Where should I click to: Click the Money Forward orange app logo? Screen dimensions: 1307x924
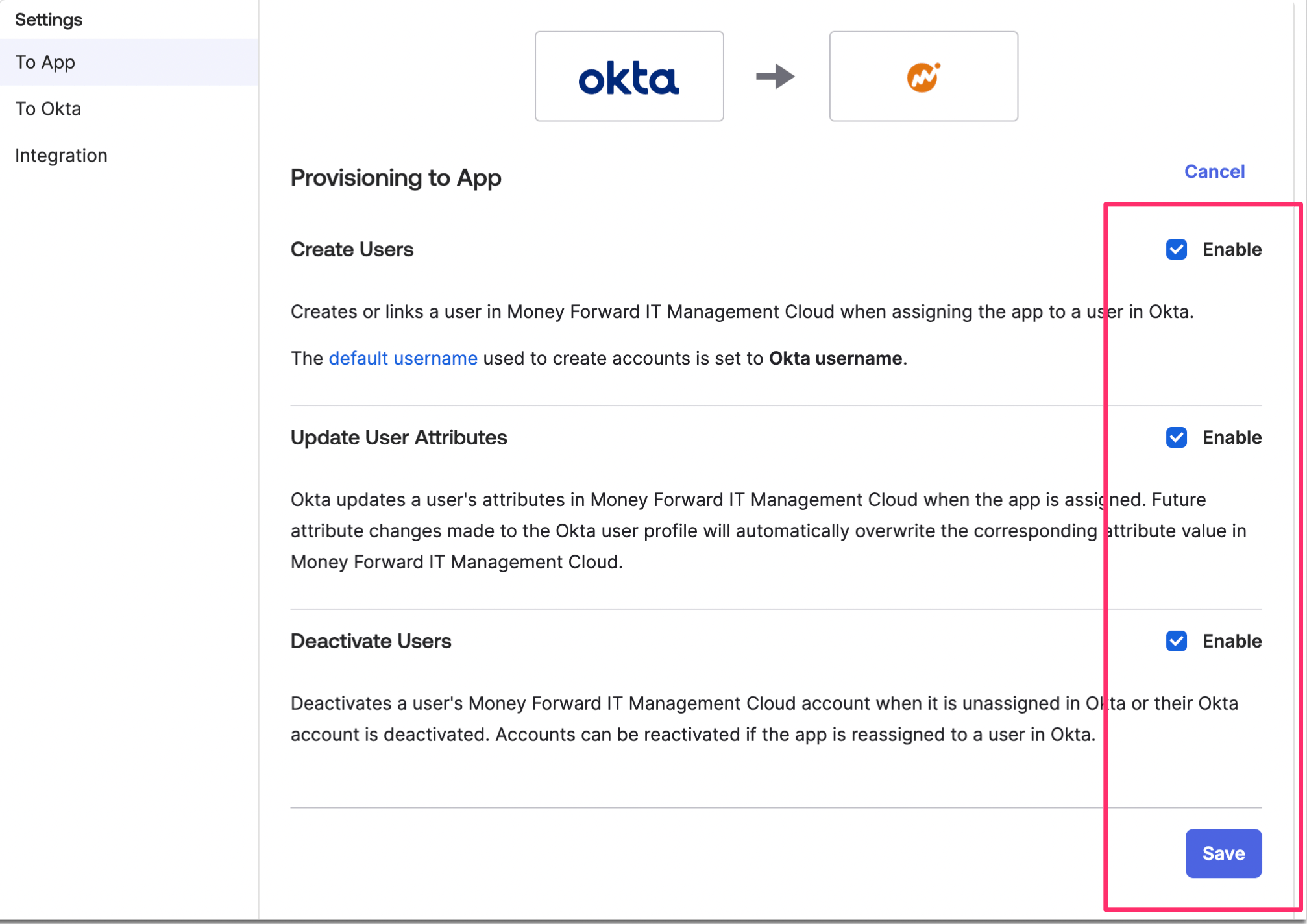click(923, 77)
